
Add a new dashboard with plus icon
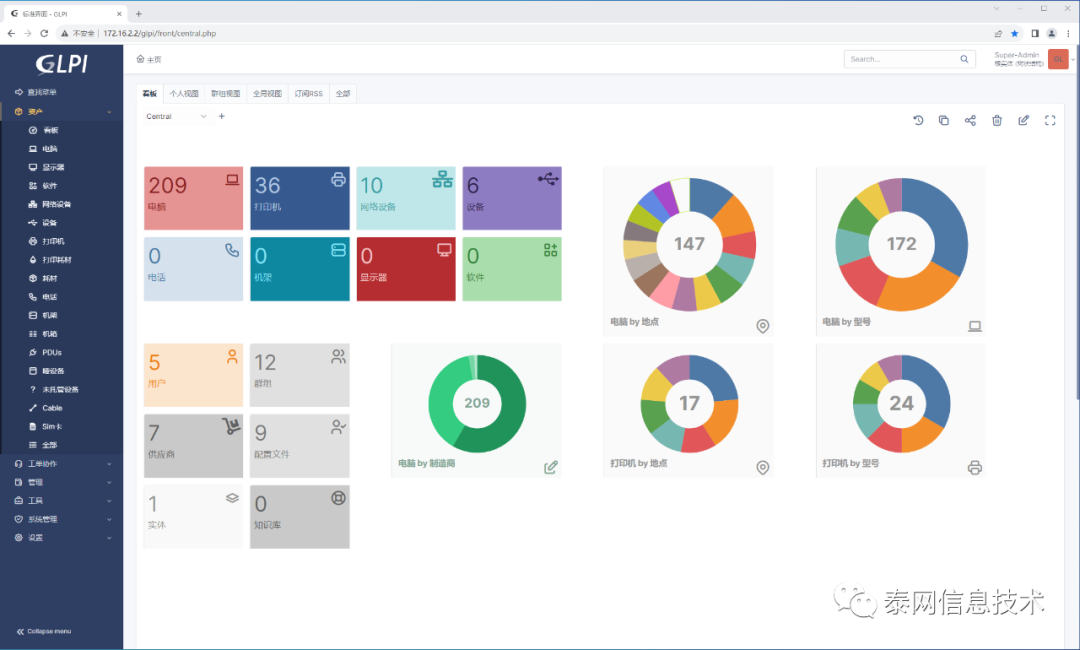[x=222, y=116]
